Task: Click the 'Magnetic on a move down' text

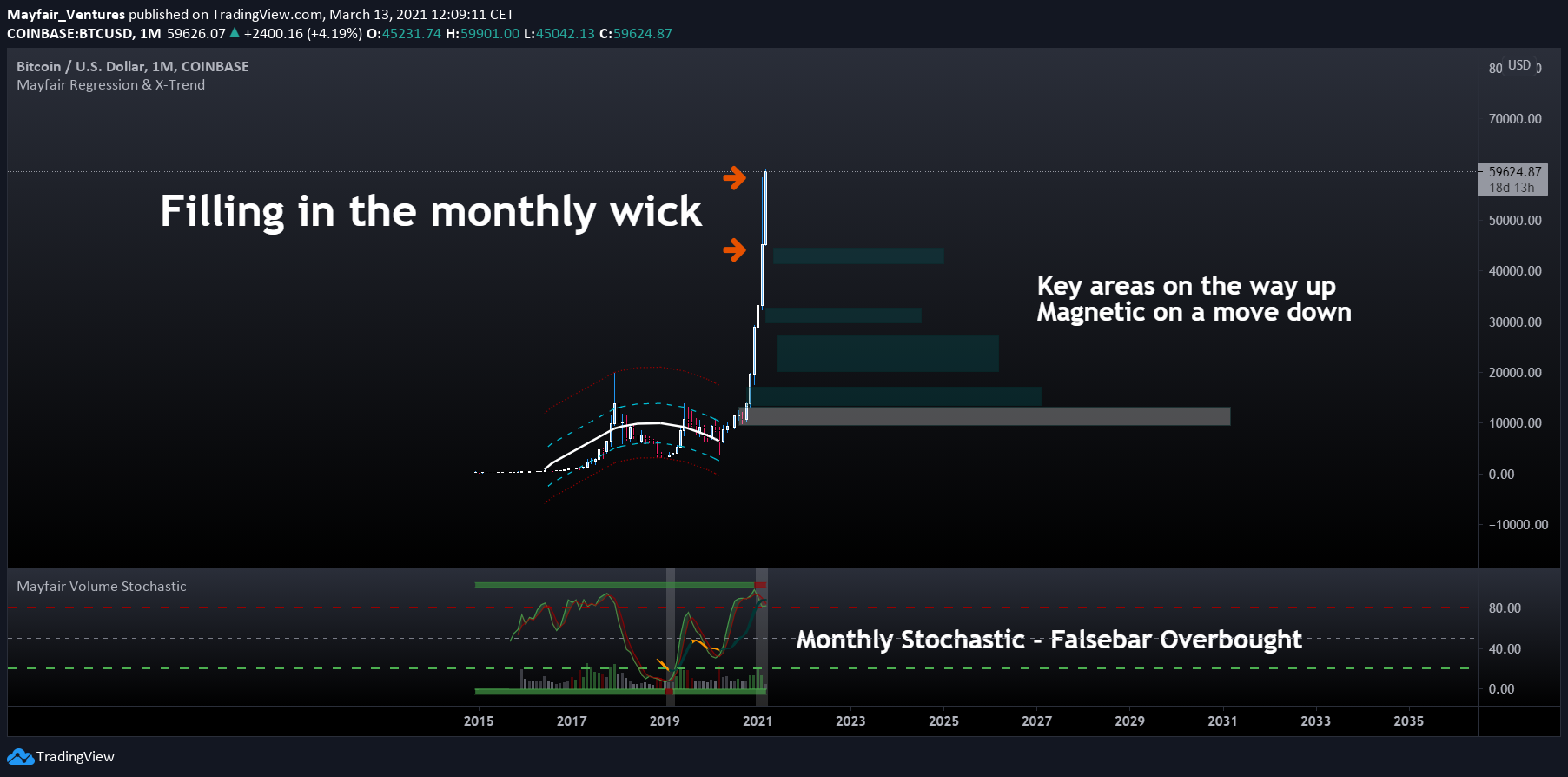Action: 1194,312
